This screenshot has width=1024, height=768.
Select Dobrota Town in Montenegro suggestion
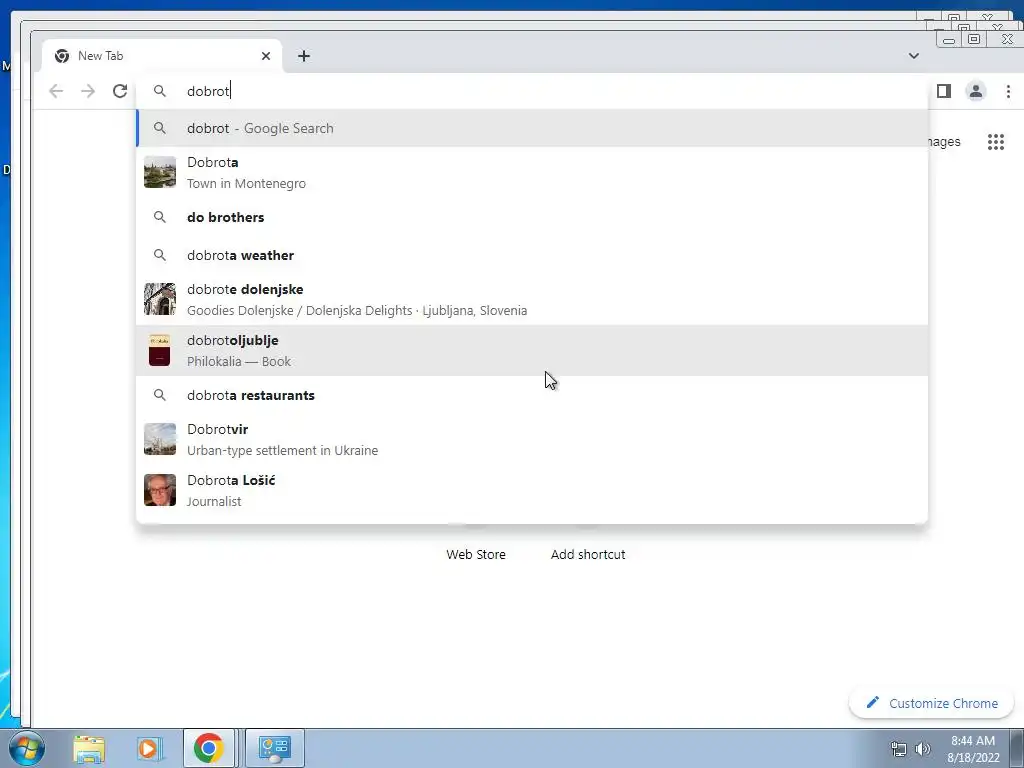[x=532, y=172]
